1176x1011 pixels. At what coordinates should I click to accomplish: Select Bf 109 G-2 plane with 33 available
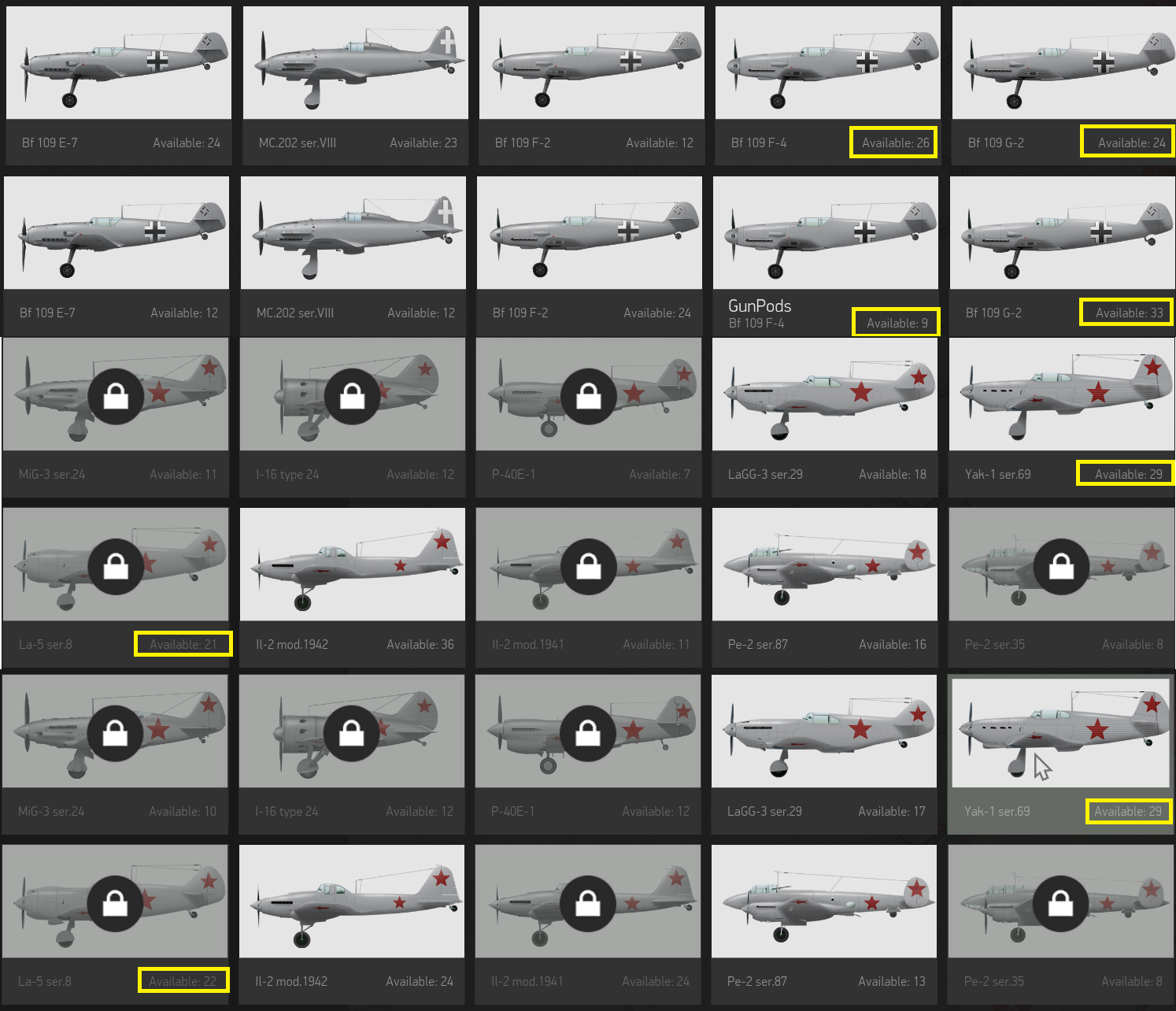tap(1063, 232)
